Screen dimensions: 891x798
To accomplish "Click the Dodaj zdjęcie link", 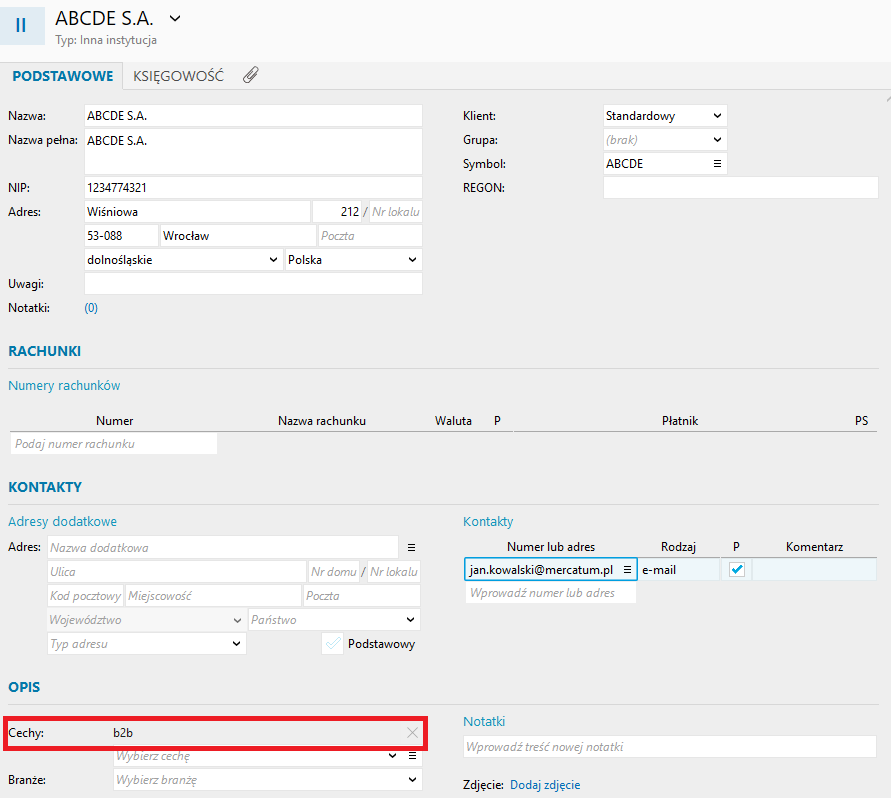I will tap(545, 785).
